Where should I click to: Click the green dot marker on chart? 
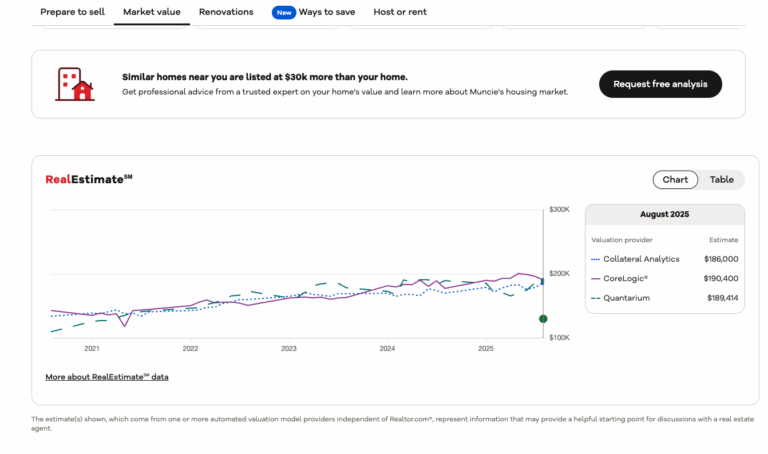pyautogui.click(x=543, y=319)
